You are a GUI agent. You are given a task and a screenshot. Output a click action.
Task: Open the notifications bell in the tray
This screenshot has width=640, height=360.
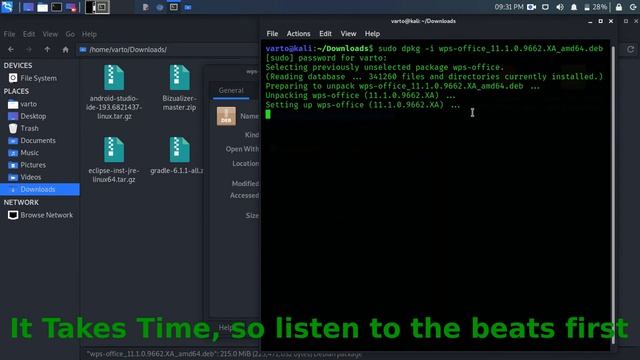574,7
